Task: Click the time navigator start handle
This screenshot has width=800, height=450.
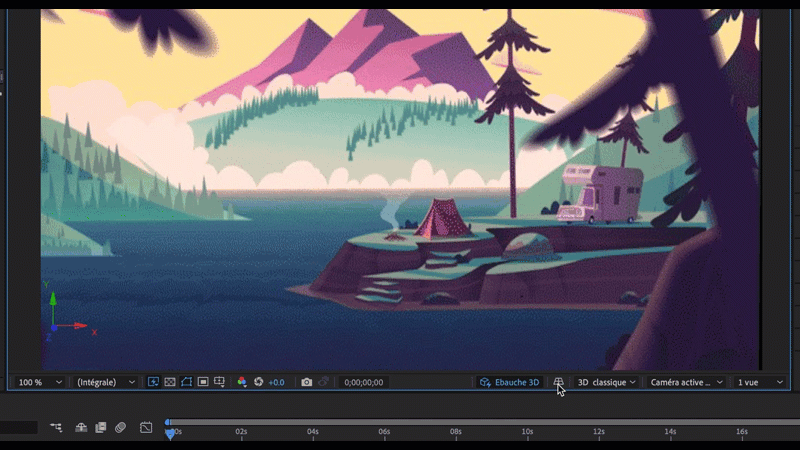Action: 167,422
